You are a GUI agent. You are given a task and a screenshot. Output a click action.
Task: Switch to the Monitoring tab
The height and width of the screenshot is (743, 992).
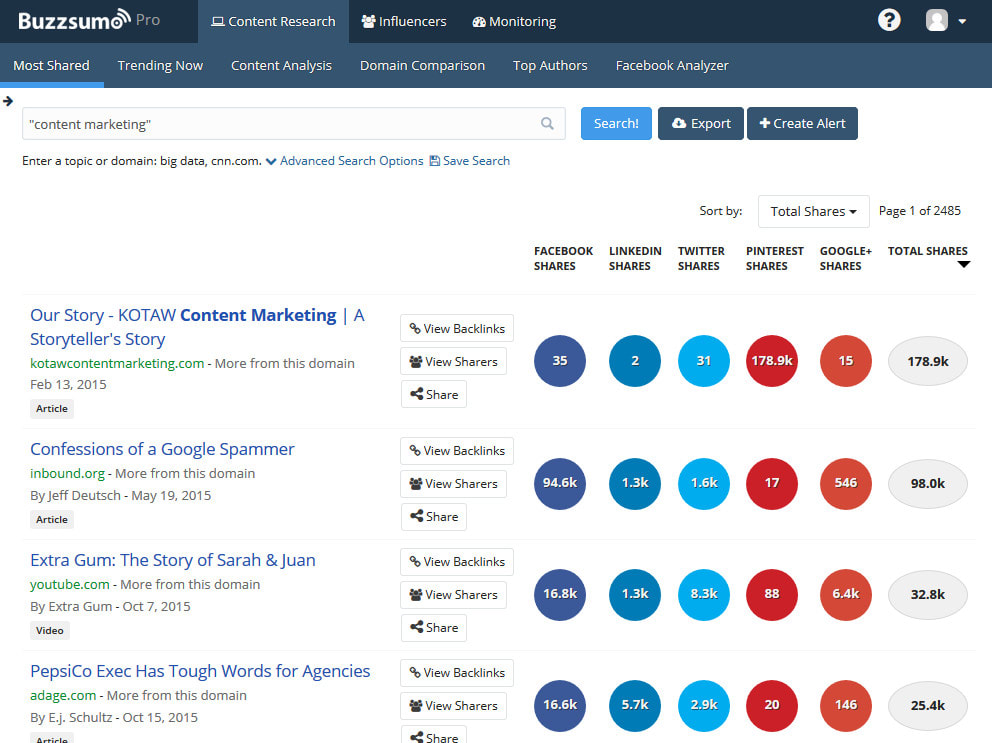(x=514, y=22)
